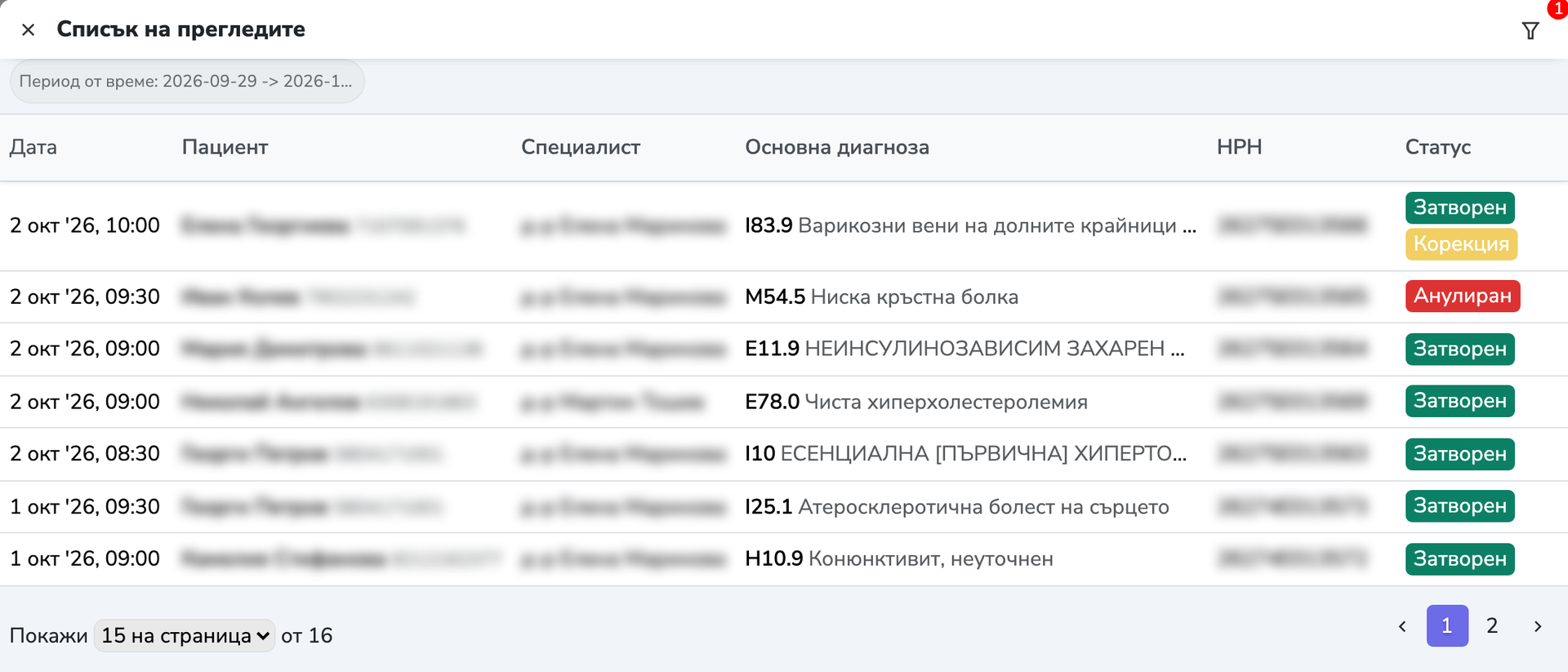Click the 'от 16' total count text
The image size is (1568, 672).
[307, 635]
